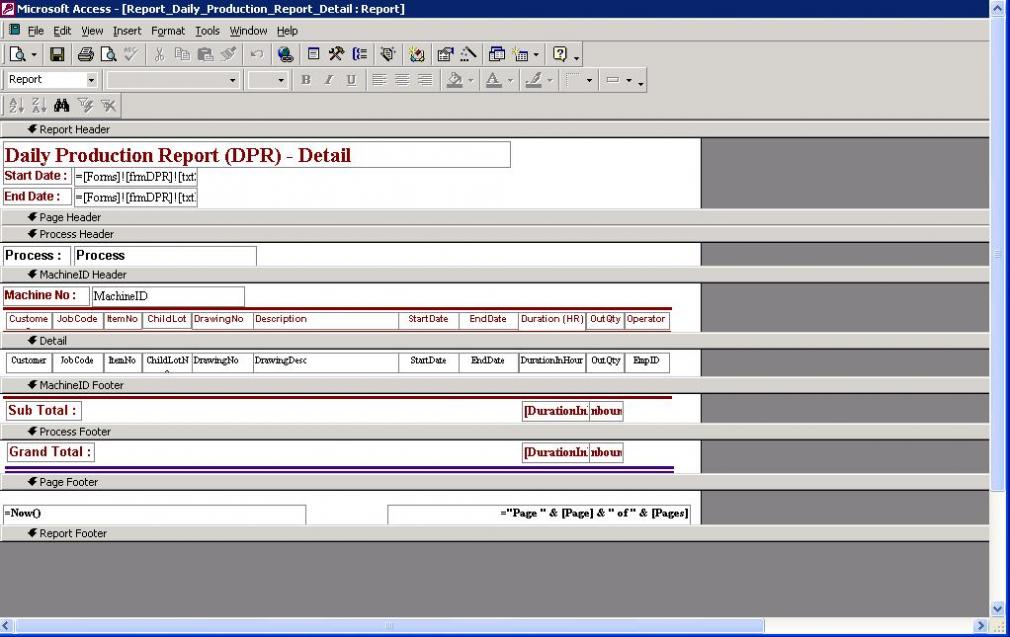
Task: Click the Copy icon
Action: point(182,55)
